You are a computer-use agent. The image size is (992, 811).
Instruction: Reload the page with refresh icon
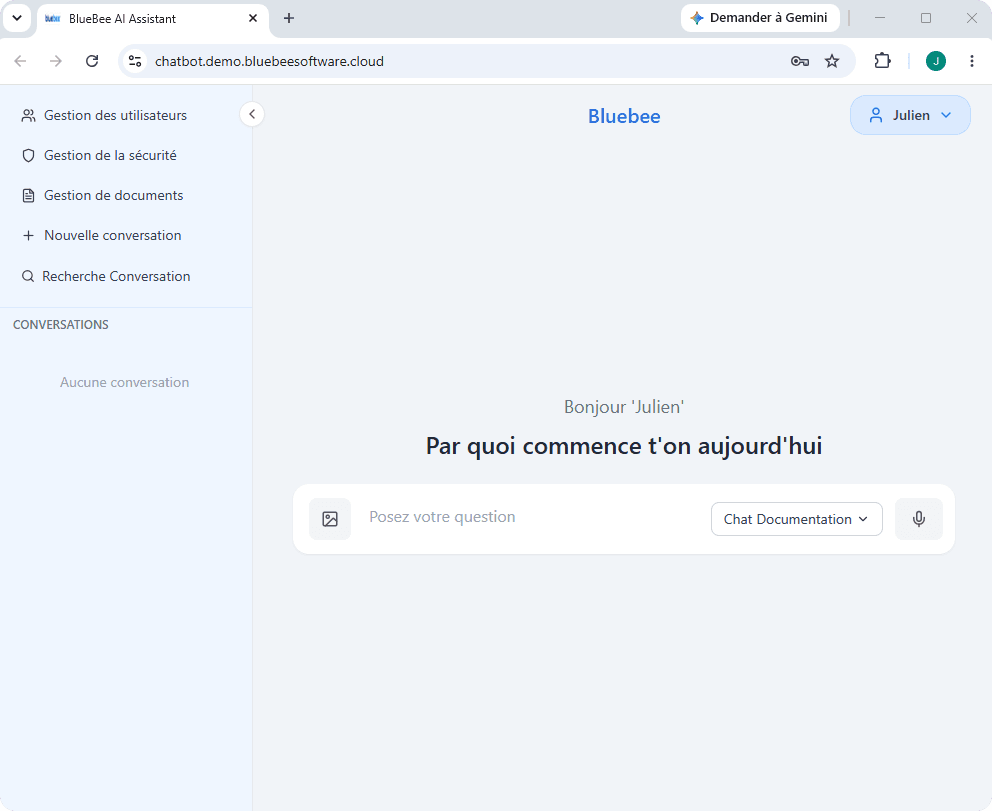(x=92, y=61)
